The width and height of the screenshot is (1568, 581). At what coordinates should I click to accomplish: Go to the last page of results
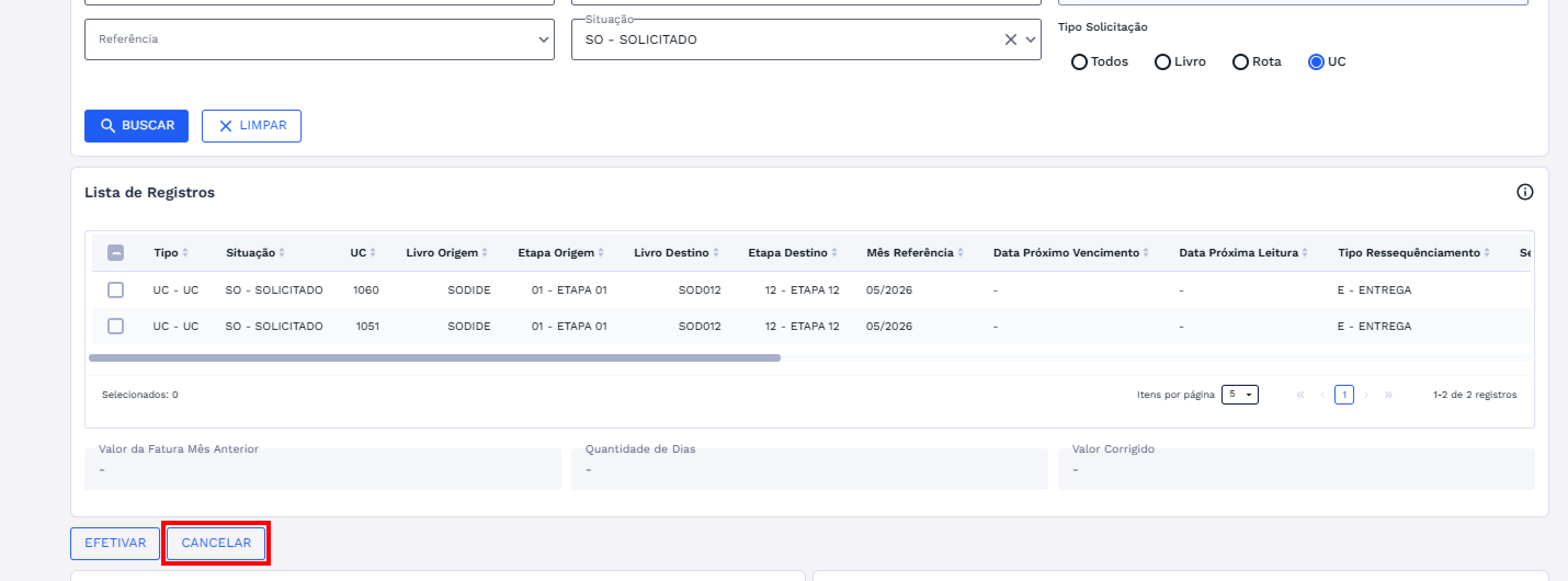pyautogui.click(x=1388, y=395)
